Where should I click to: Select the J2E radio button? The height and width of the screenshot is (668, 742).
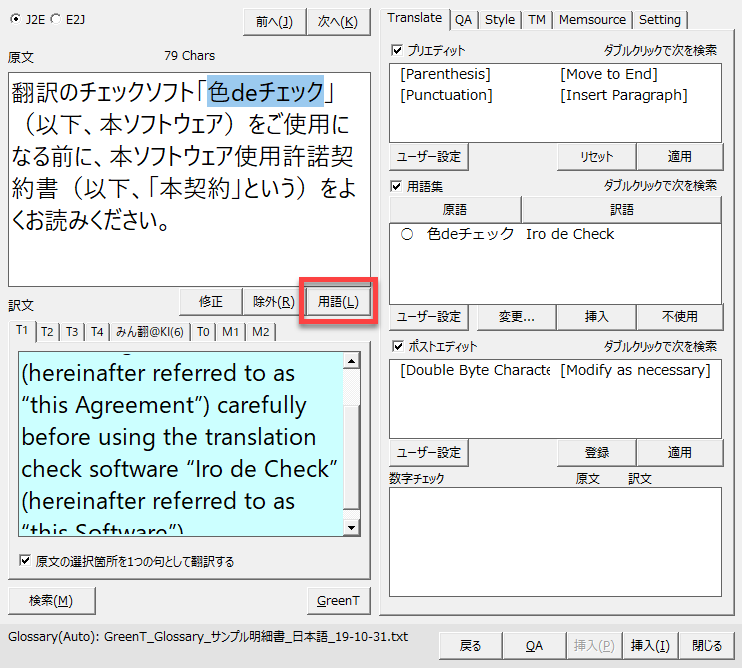[x=14, y=18]
